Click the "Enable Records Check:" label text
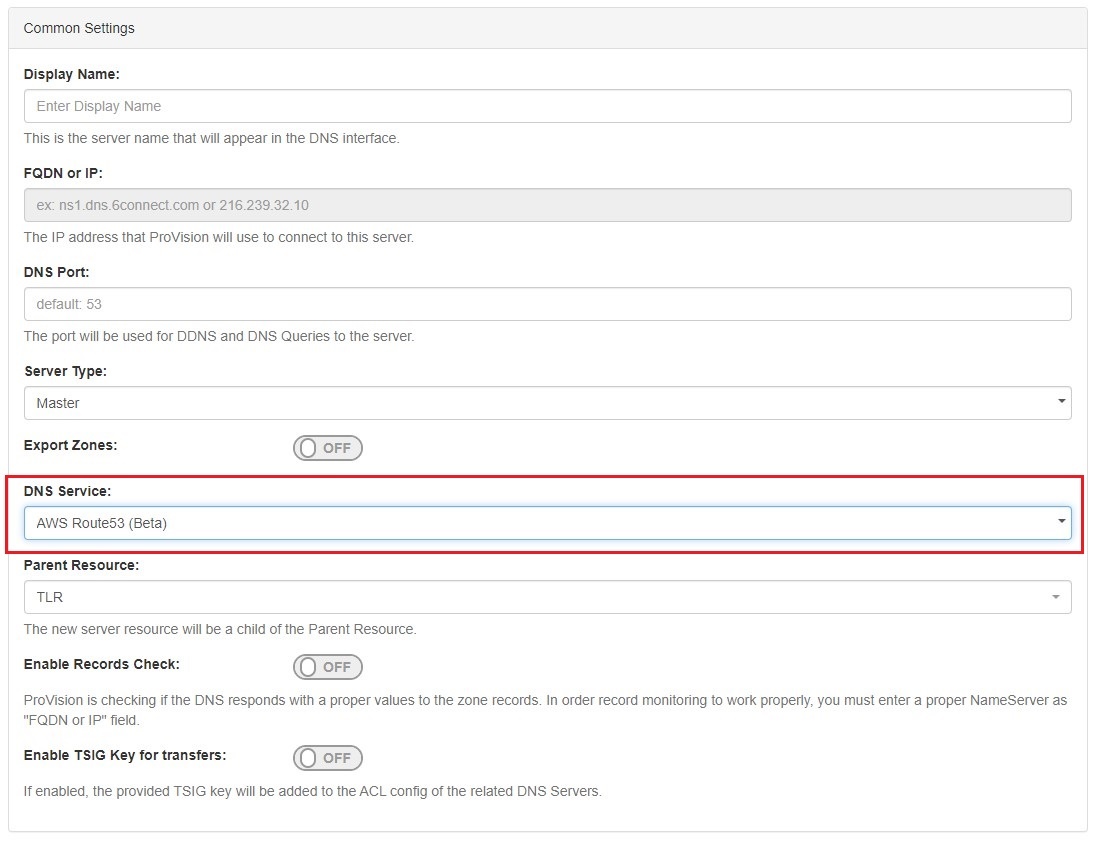 click(x=102, y=664)
